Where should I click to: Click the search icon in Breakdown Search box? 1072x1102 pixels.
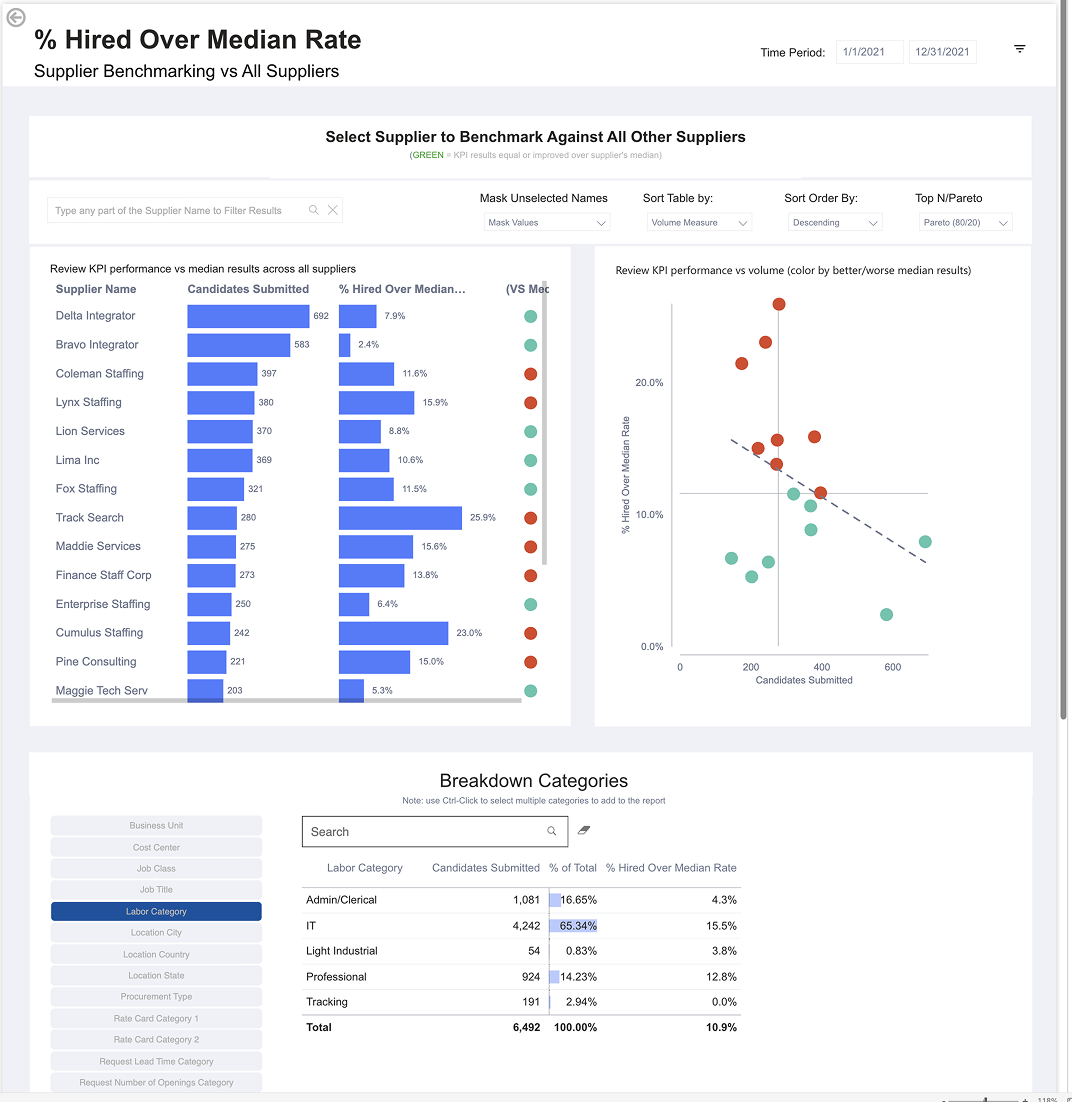(x=552, y=831)
